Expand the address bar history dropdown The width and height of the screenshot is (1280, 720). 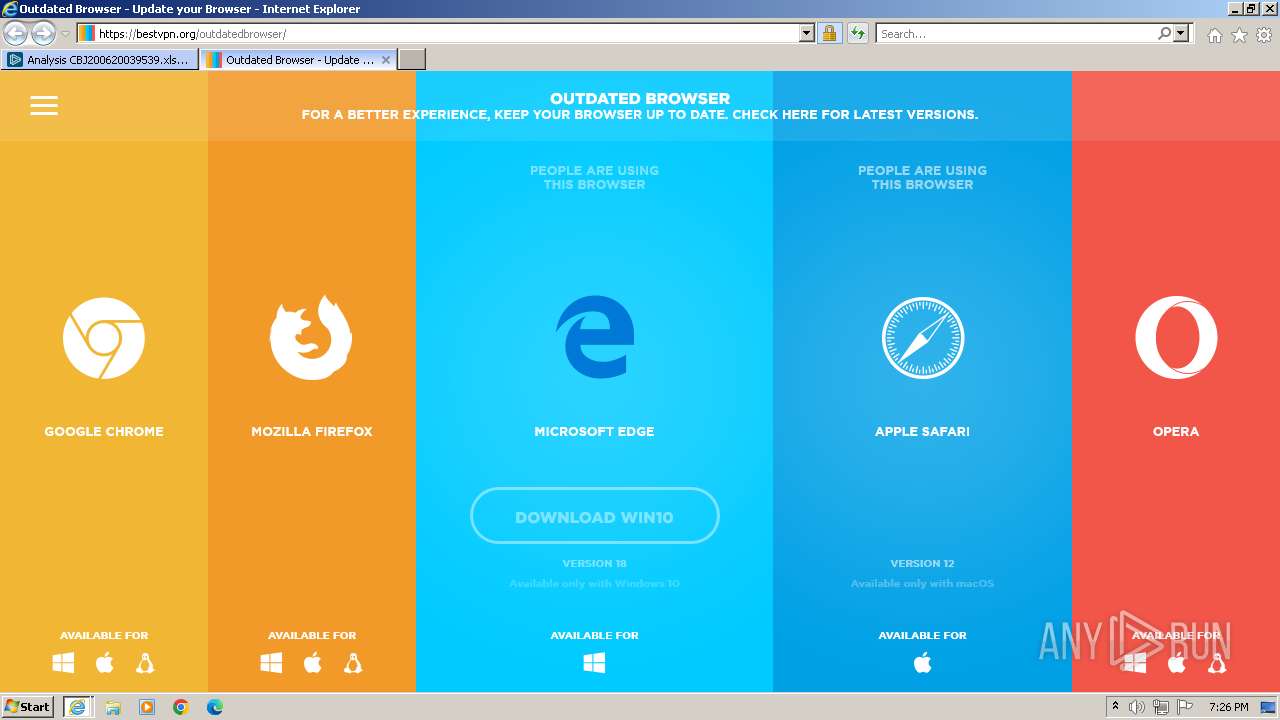(x=807, y=34)
